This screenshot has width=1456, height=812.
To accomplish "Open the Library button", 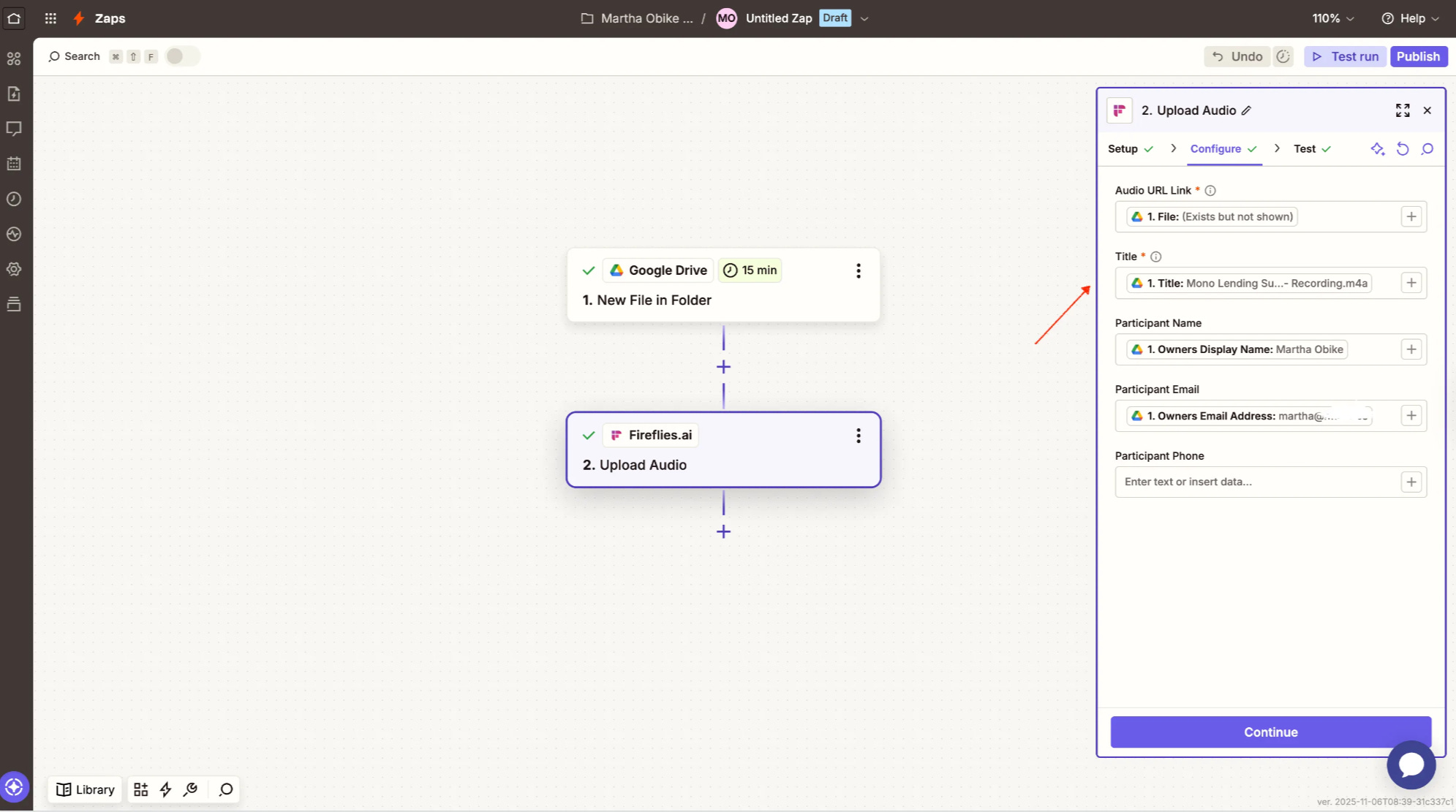I will [86, 789].
